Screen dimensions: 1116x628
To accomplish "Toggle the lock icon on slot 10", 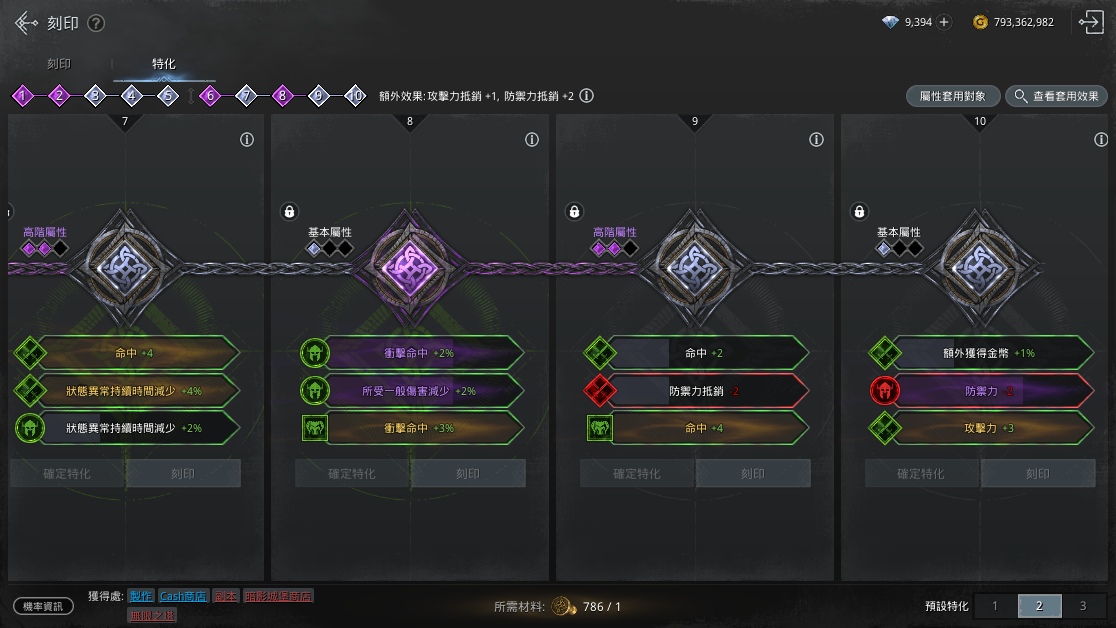I will [x=859, y=211].
